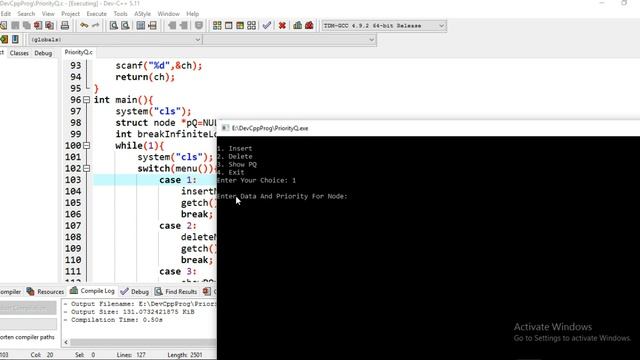Collapse the switch fold at line 102
Image resolution: width=640 pixels, height=360 pixels.
click(x=87, y=168)
